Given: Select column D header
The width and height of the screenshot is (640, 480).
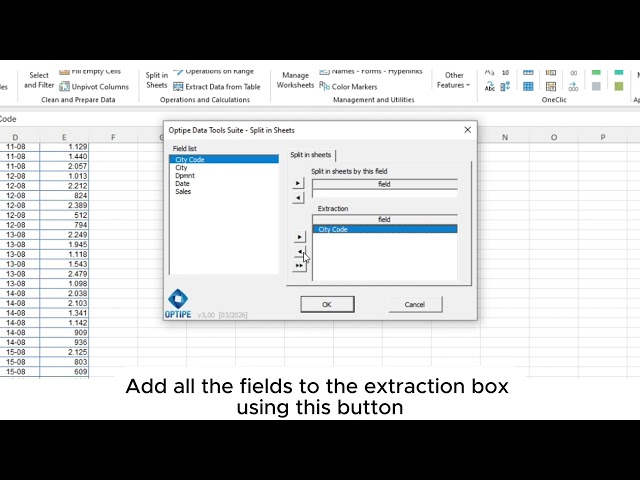Looking at the screenshot, I should (x=15, y=138).
